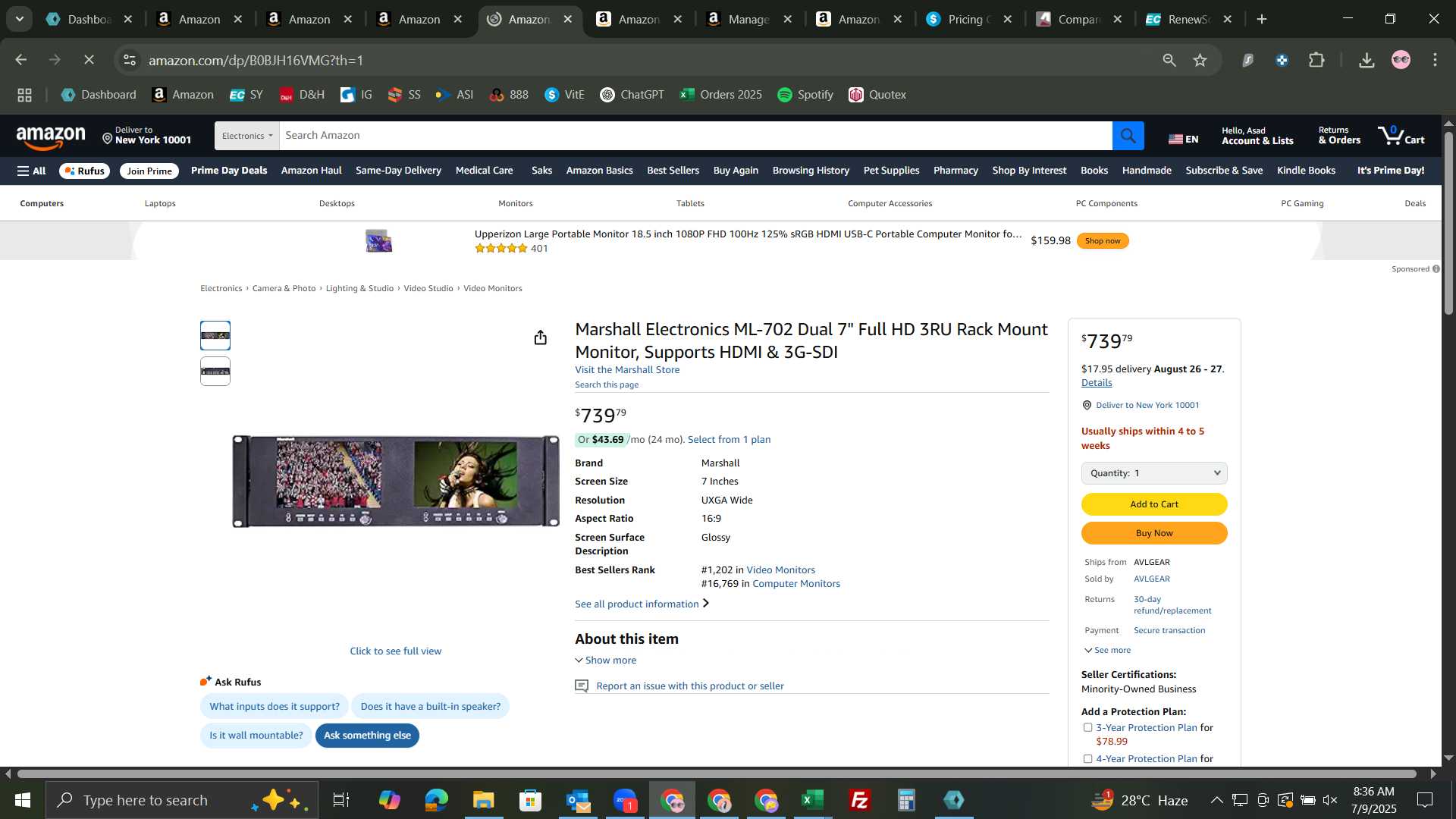This screenshot has height=819, width=1456.
Task: Open Prime Day Deals menu item
Action: click(229, 171)
